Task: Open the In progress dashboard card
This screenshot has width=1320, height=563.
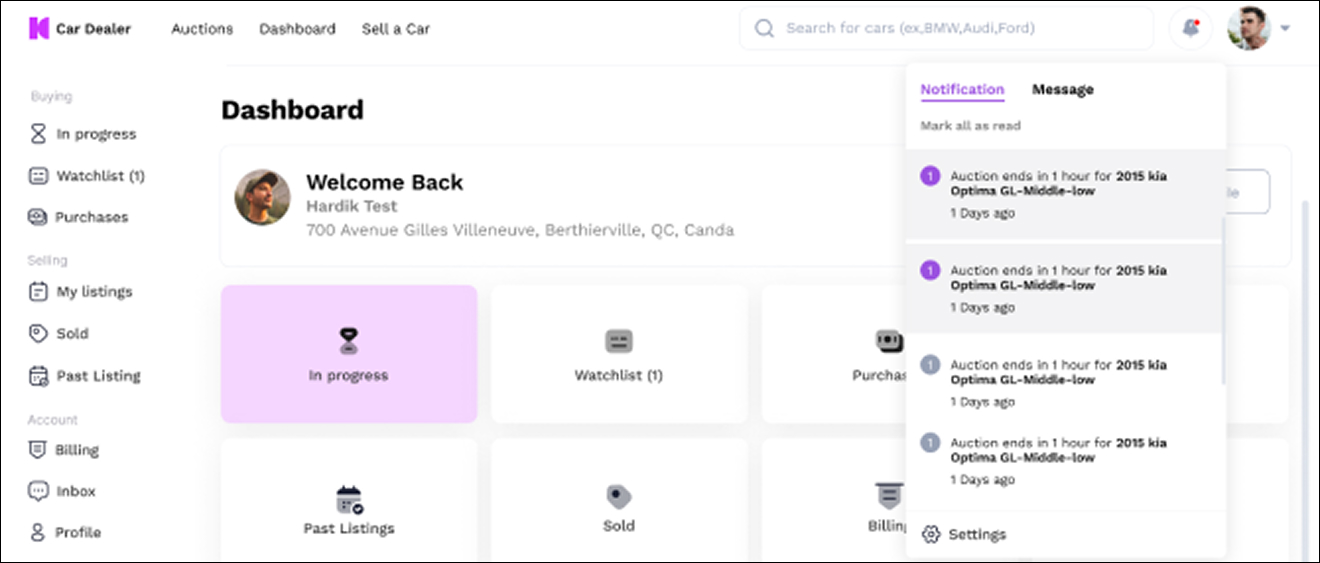Action: tap(349, 354)
